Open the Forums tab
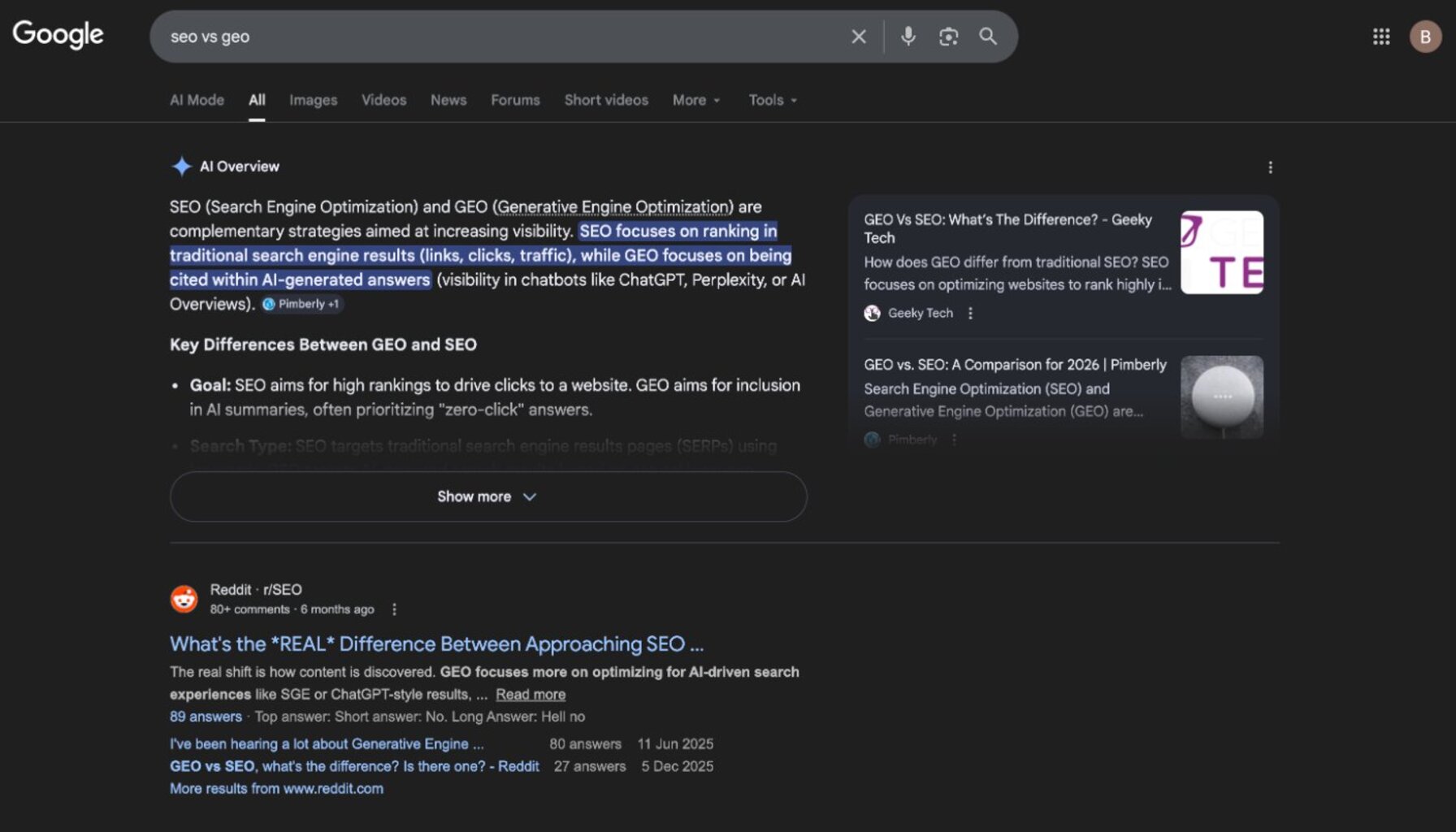1456x832 pixels. (515, 100)
